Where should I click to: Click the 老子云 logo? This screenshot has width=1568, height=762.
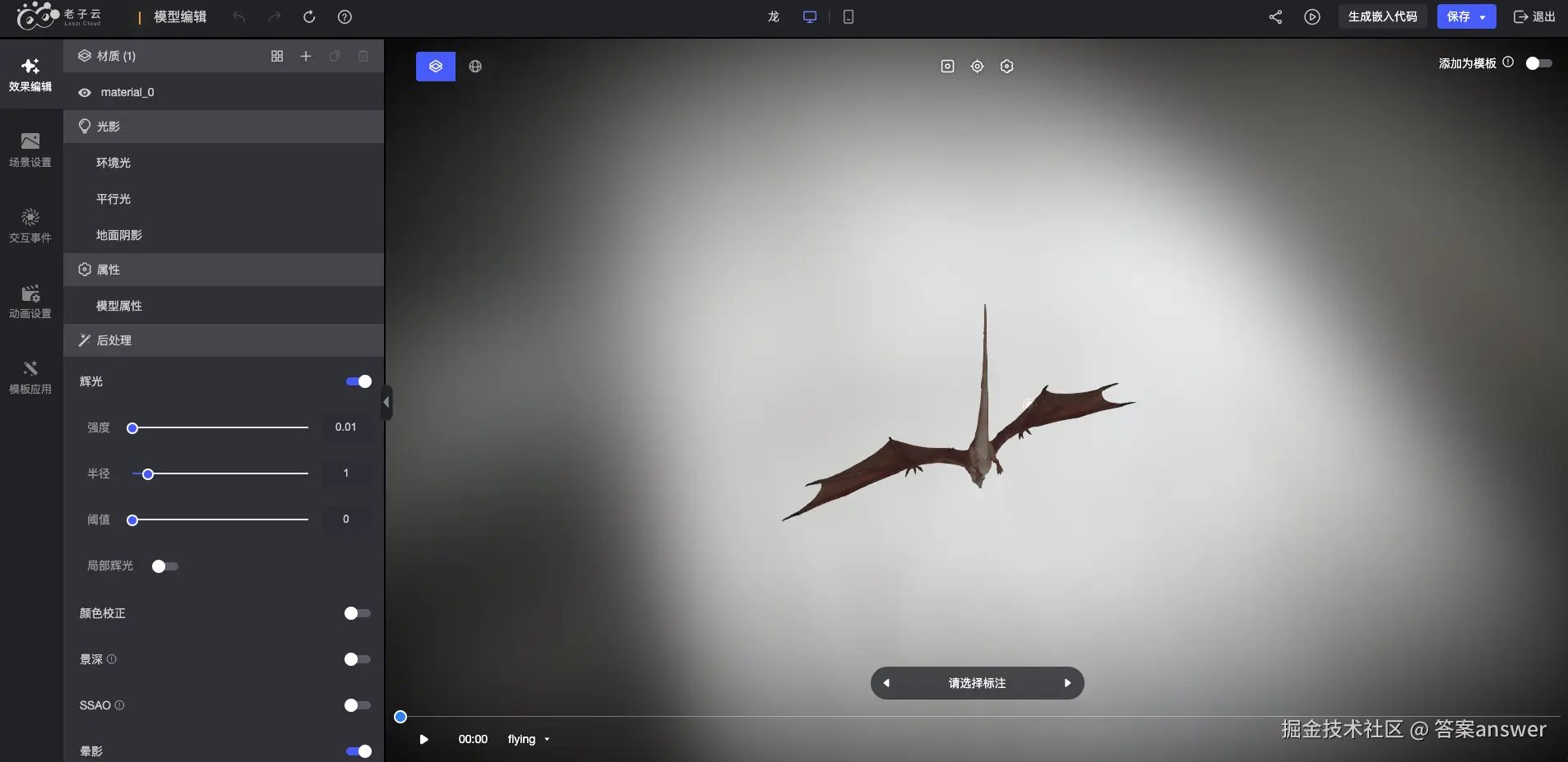60,16
